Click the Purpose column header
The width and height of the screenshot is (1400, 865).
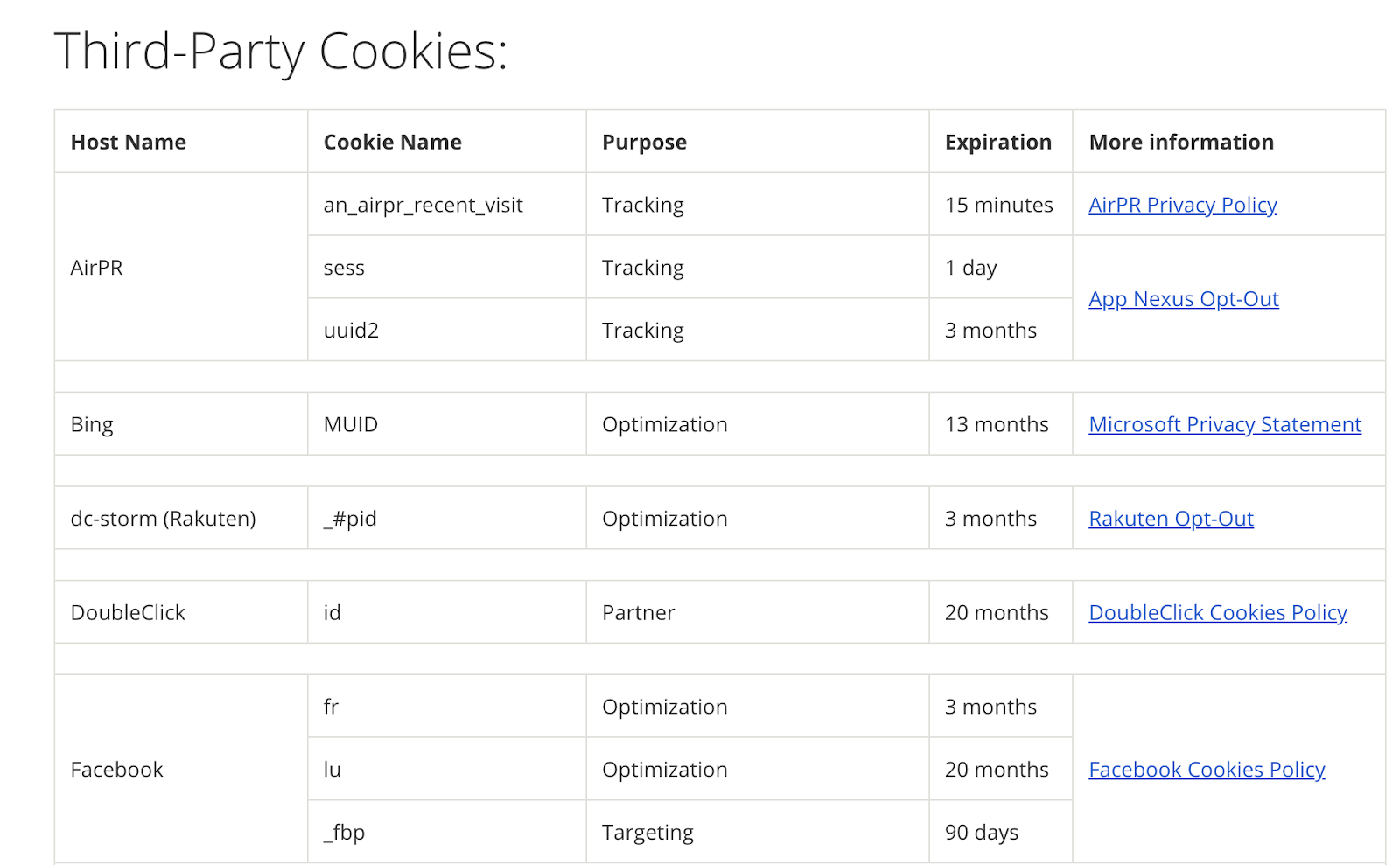[758, 142]
